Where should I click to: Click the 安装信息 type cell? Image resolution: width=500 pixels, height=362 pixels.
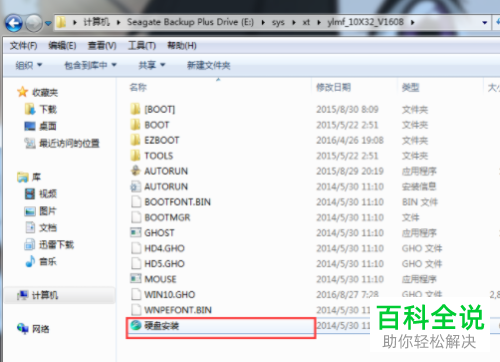419,186
